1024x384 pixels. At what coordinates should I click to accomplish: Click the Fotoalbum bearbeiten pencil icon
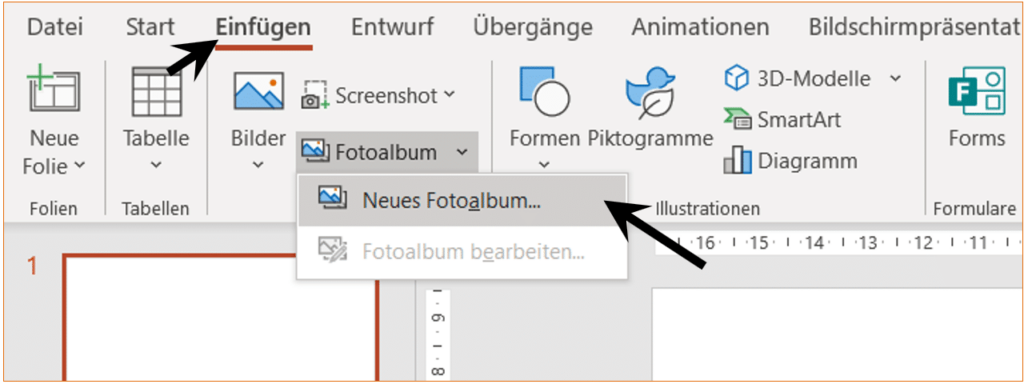click(332, 249)
